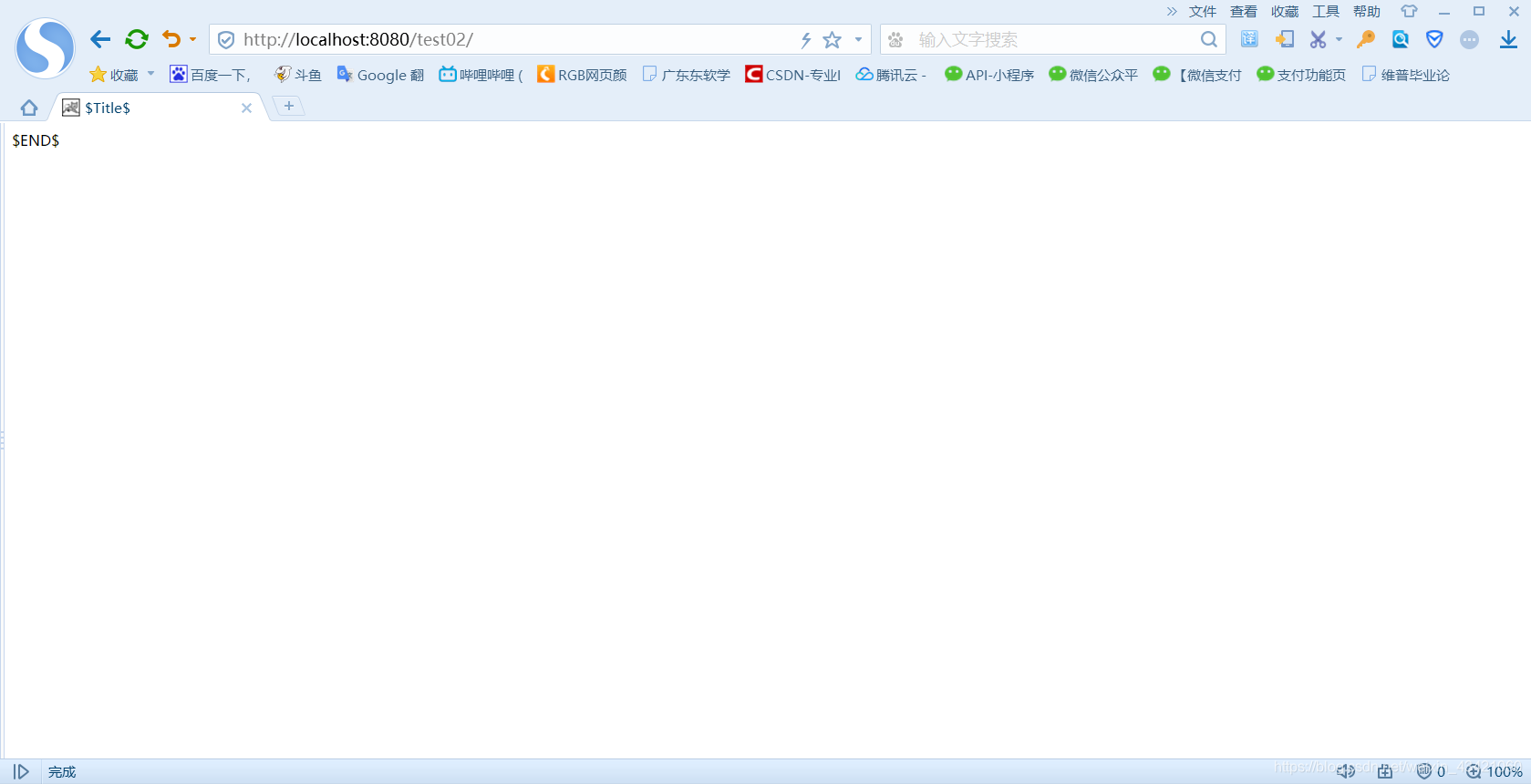
Task: Click the orange undo-close-tab arrow
Action: (x=171, y=39)
